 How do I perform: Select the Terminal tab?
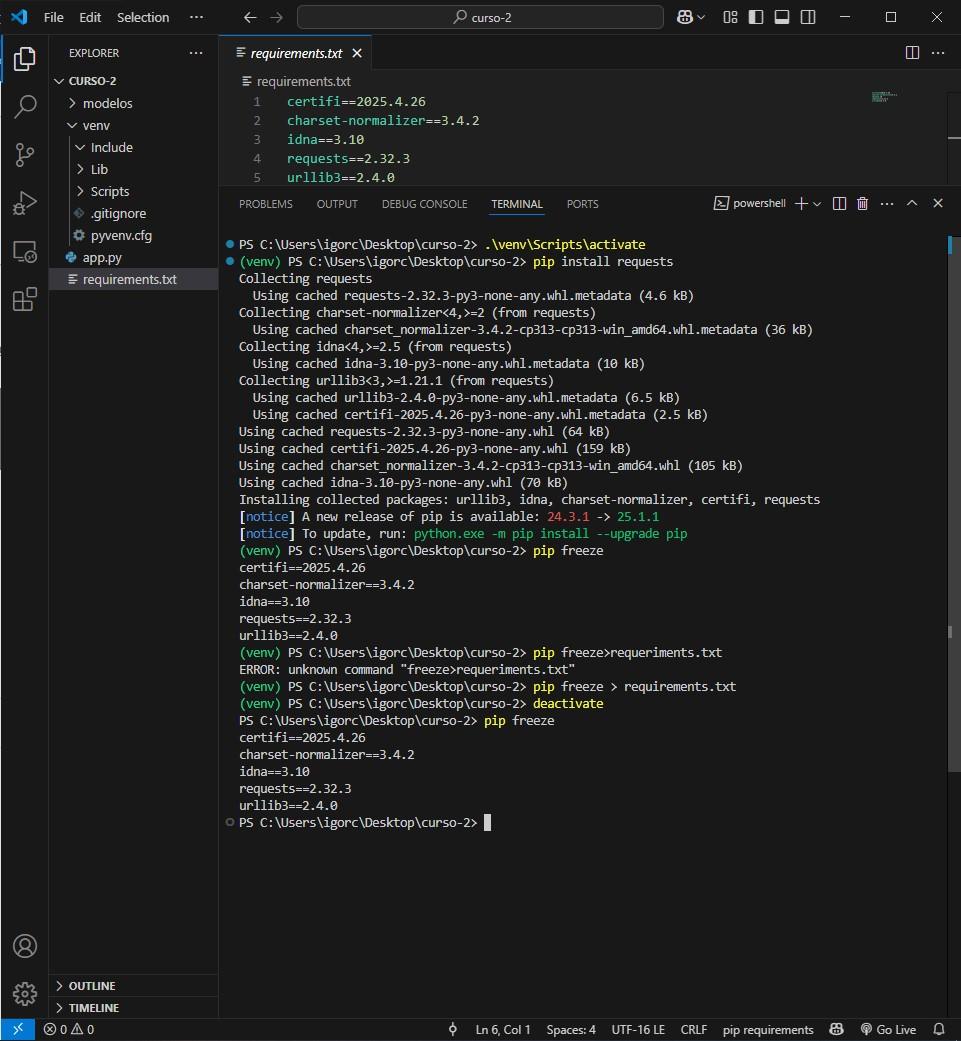tap(517, 204)
